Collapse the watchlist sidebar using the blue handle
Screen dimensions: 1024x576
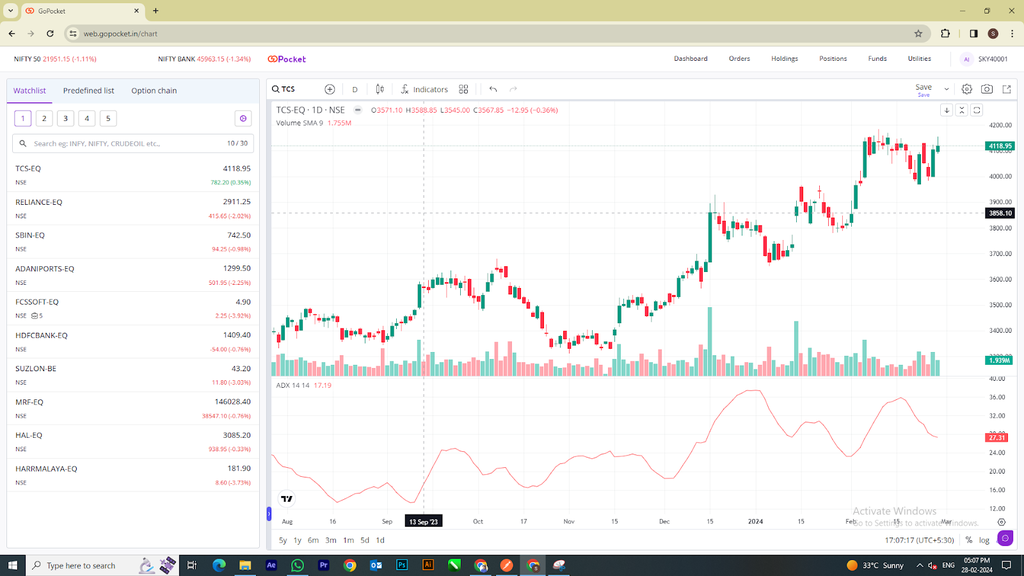(x=268, y=514)
